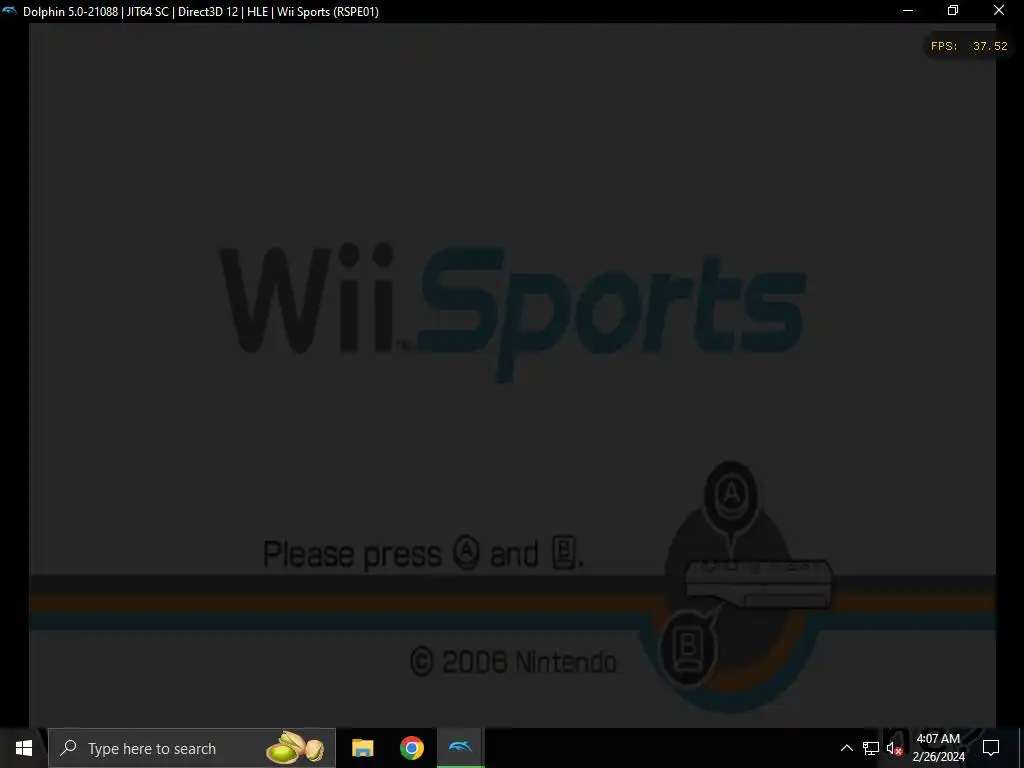
Task: Click the Dolphin emulator taskbar icon
Action: coord(460,748)
